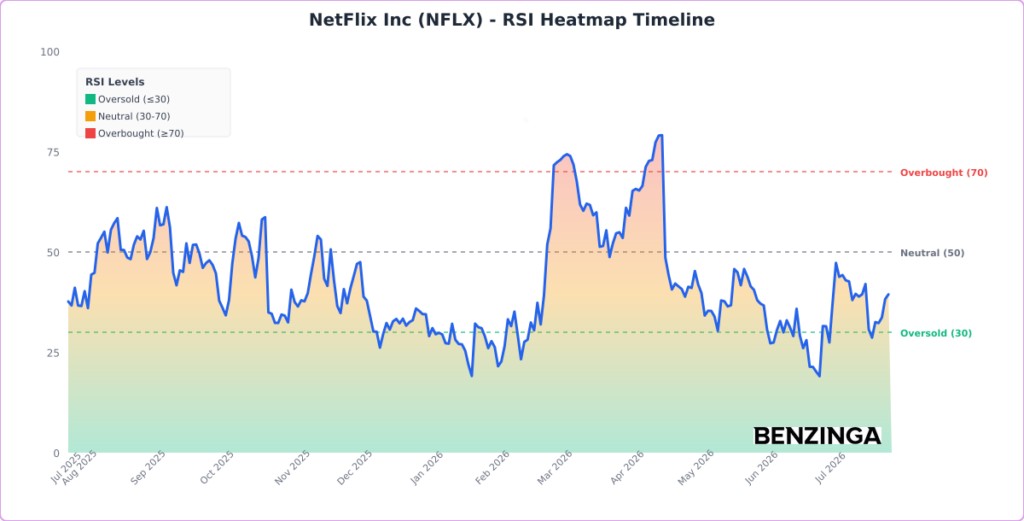This screenshot has height=521, width=1024.
Task: Click the 'Jul 2025' x-axis label
Action: coord(65,467)
